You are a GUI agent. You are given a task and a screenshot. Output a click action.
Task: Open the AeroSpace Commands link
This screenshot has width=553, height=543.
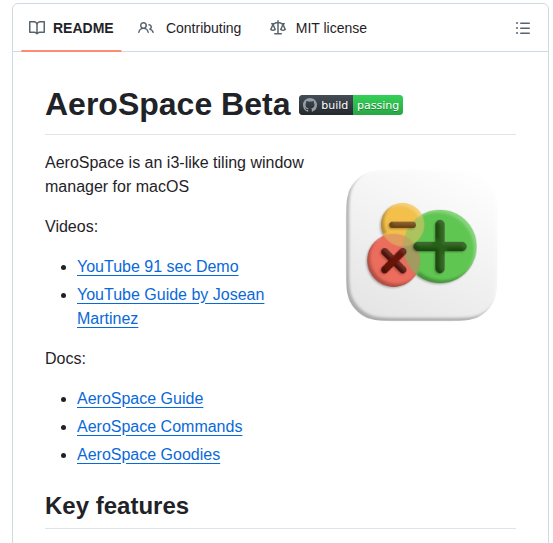pyautogui.click(x=160, y=427)
